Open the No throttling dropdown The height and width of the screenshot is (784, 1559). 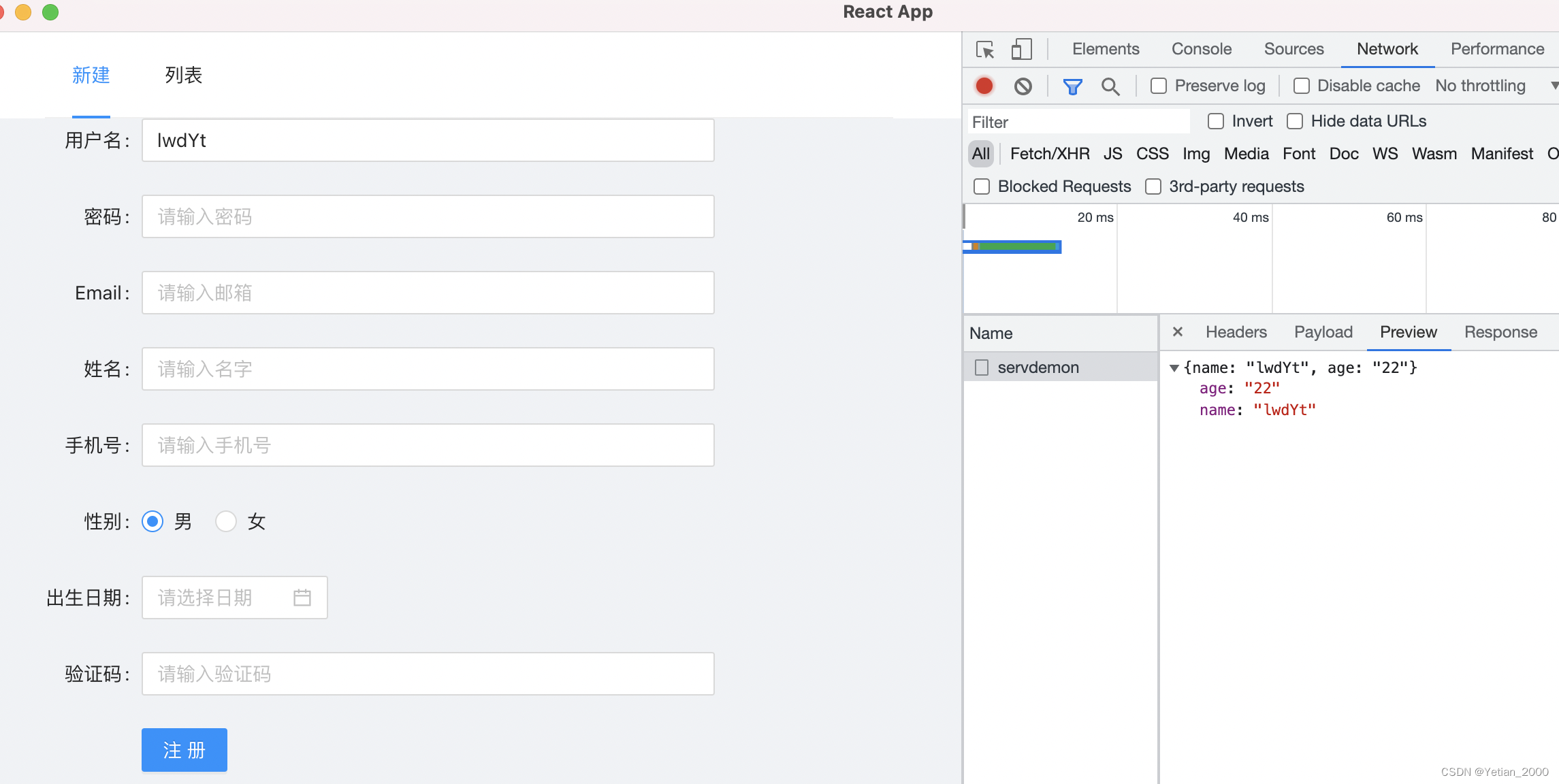click(1495, 86)
